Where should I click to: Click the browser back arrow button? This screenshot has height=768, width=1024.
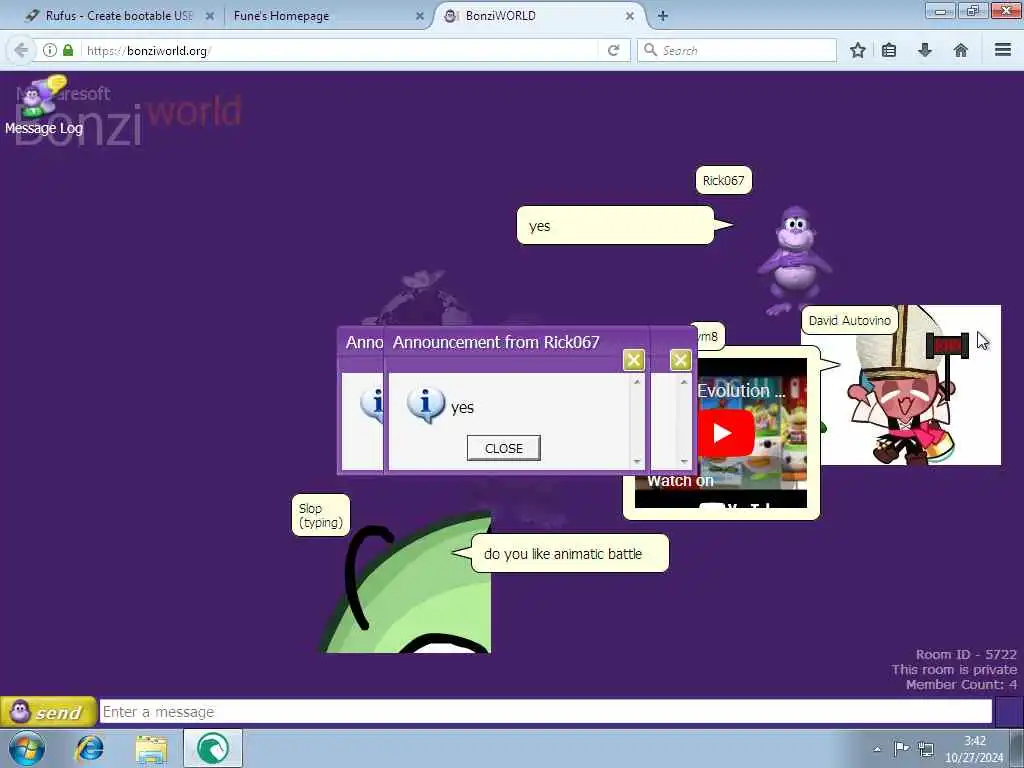tap(21, 50)
